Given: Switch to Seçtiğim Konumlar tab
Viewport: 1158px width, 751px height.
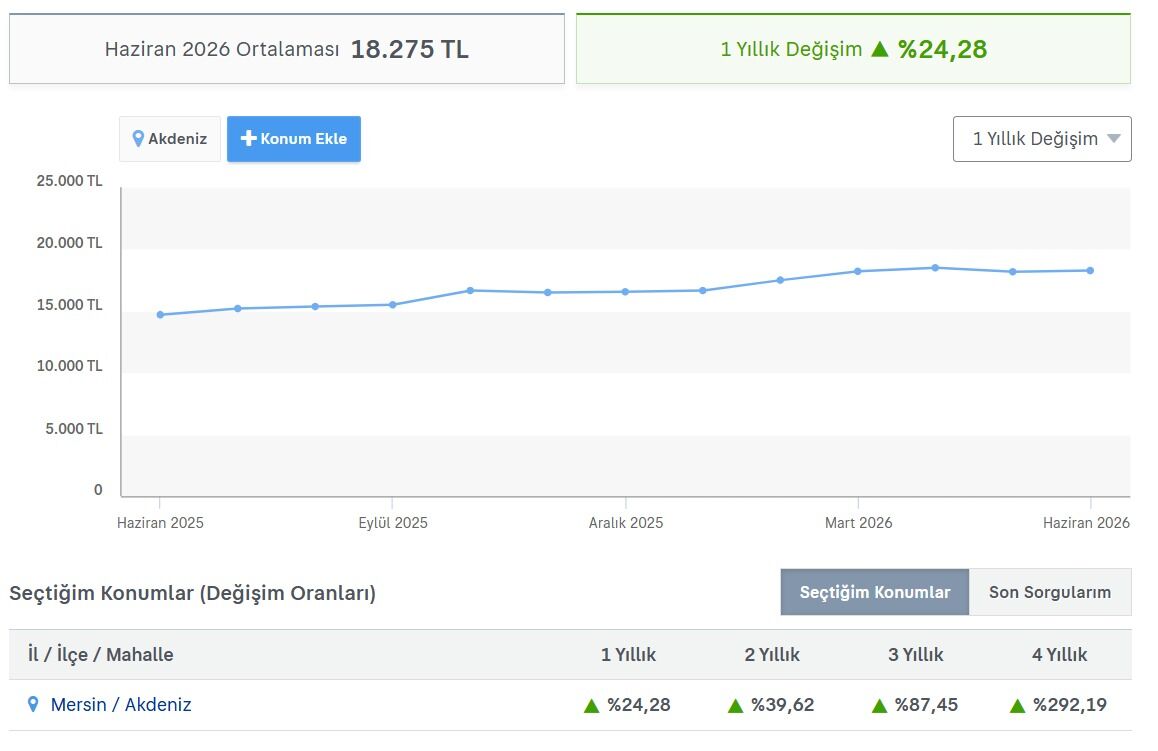Looking at the screenshot, I should click(874, 592).
